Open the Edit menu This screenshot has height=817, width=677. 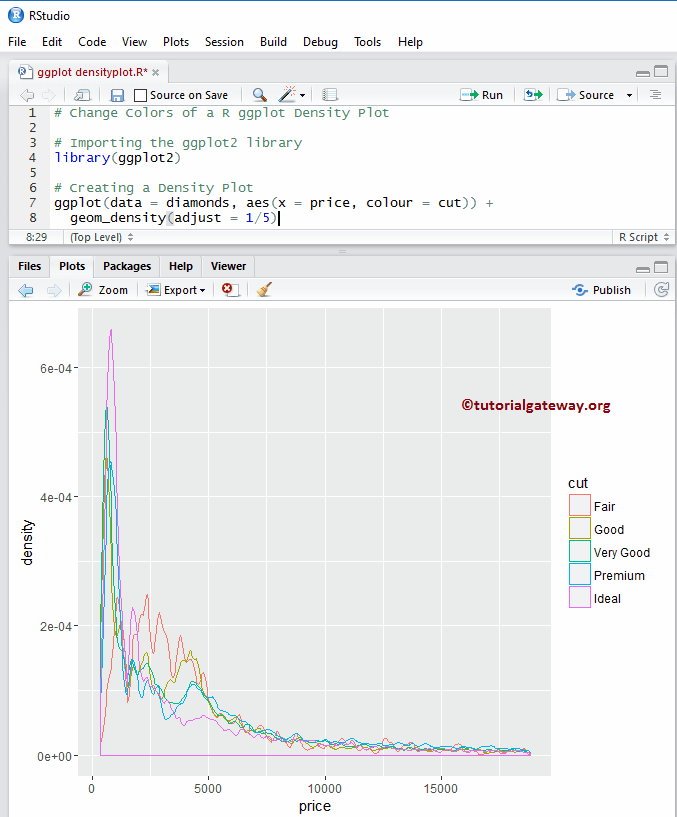pos(52,42)
